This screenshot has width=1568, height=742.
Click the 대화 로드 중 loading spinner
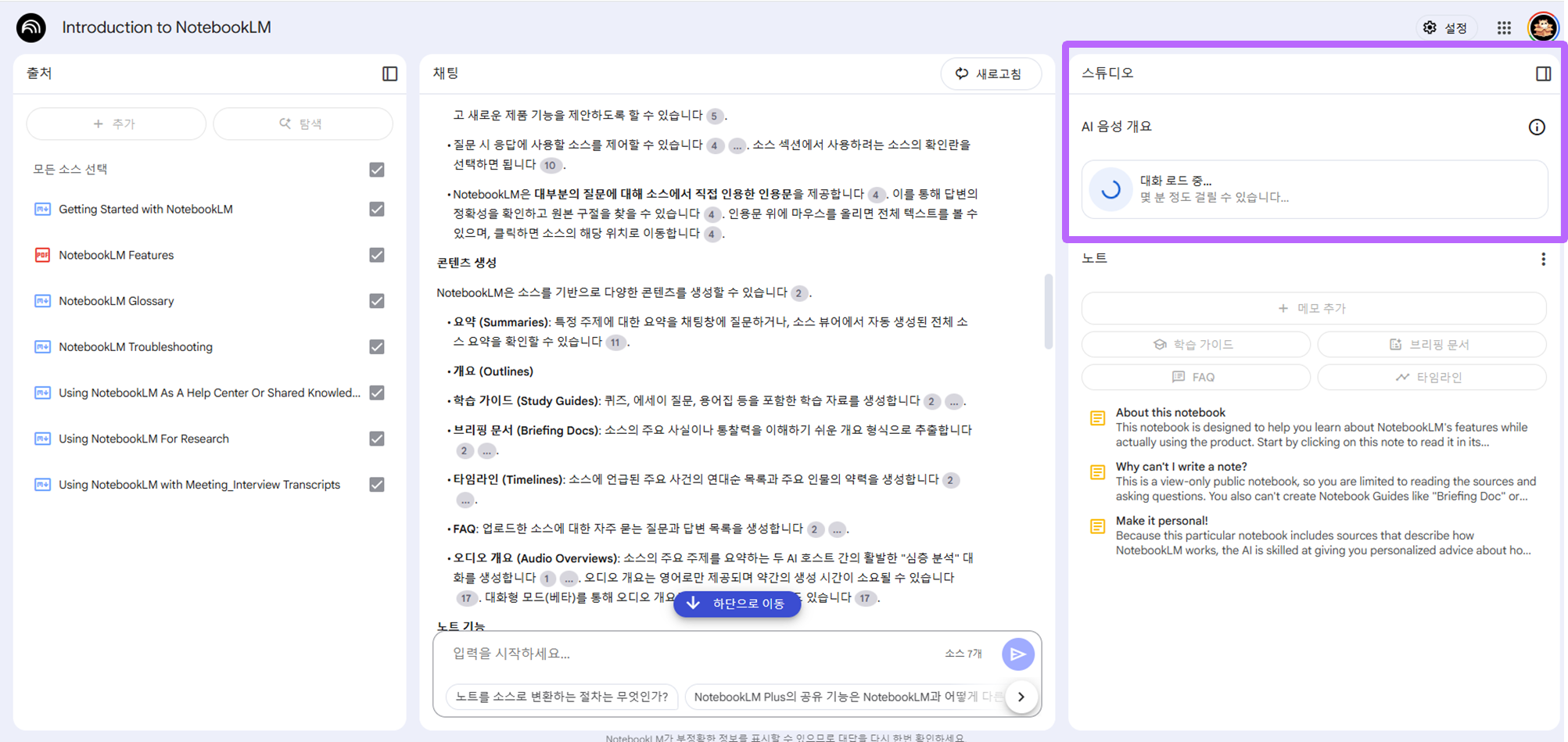[x=1111, y=189]
